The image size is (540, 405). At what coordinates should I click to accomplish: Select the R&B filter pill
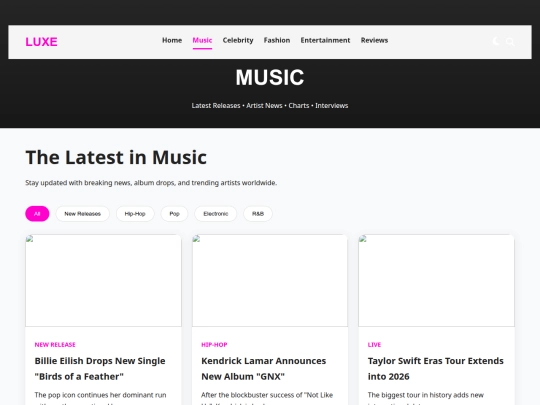(x=258, y=214)
